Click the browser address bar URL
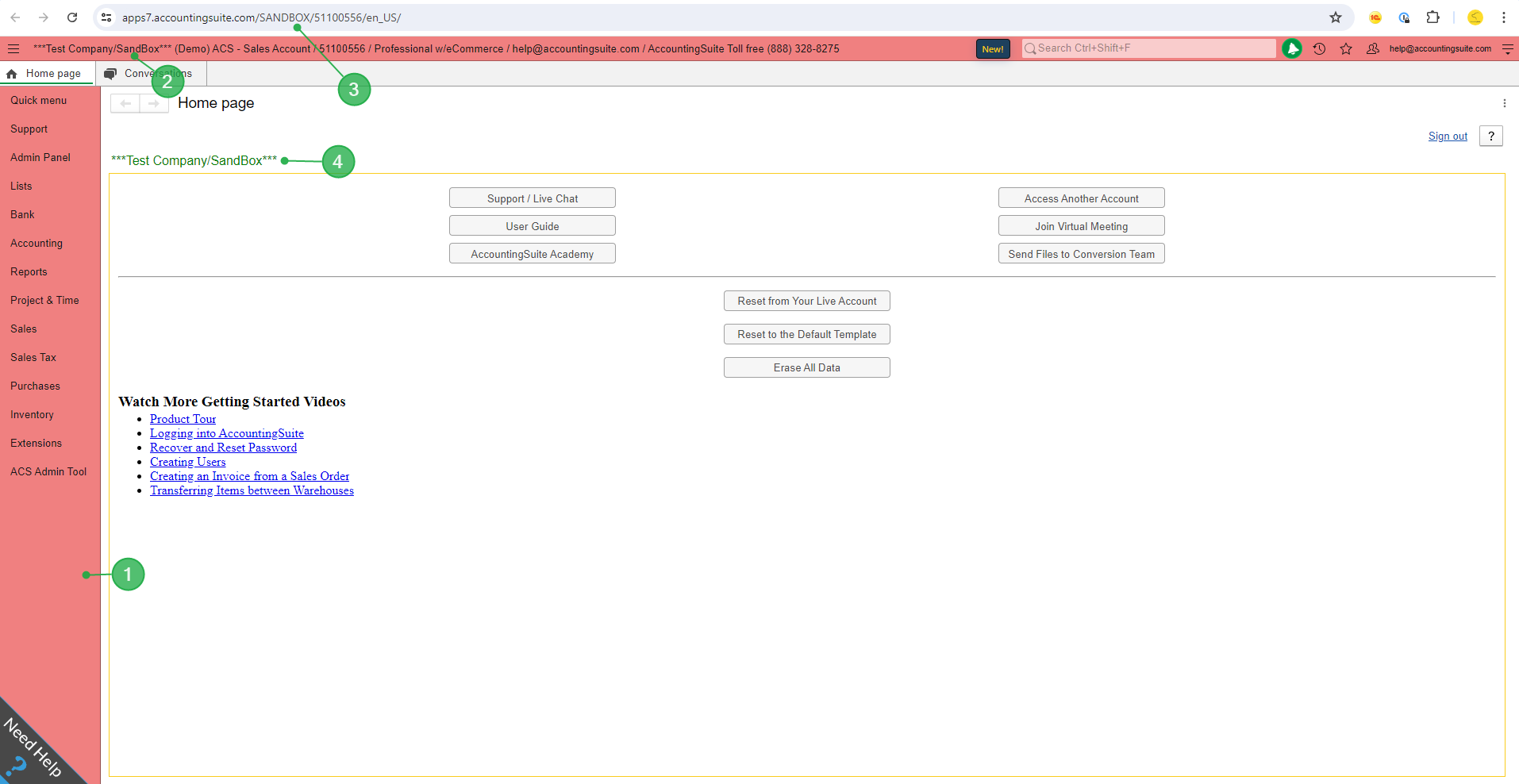This screenshot has width=1519, height=784. (261, 17)
